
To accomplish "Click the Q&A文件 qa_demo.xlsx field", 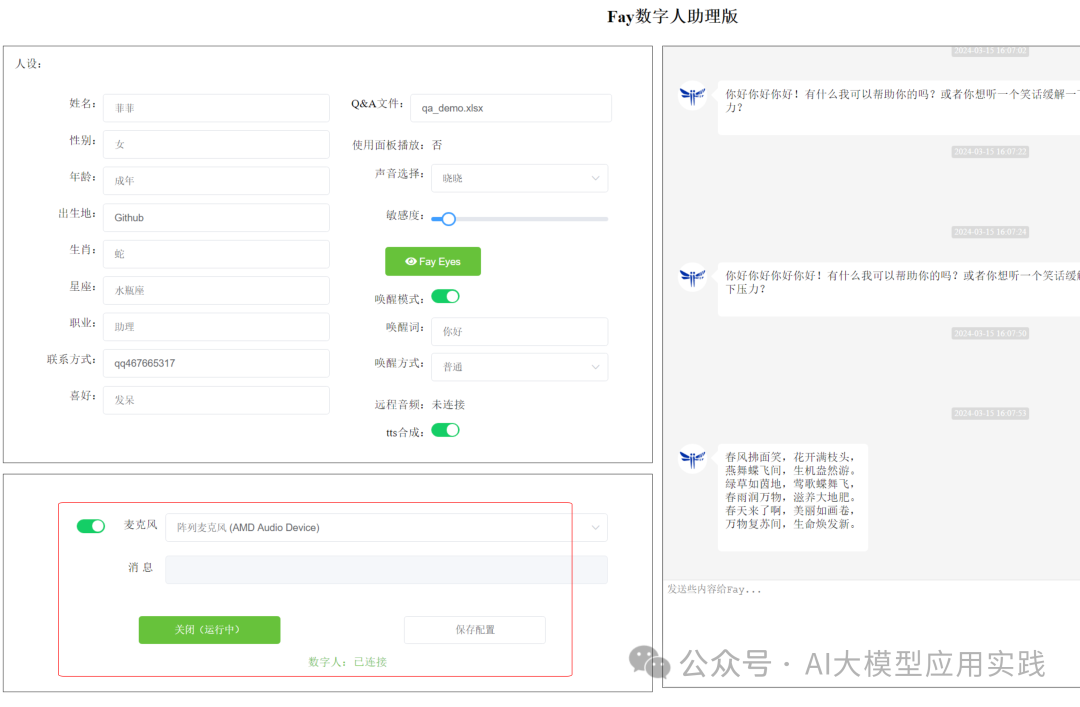I will pyautogui.click(x=511, y=108).
